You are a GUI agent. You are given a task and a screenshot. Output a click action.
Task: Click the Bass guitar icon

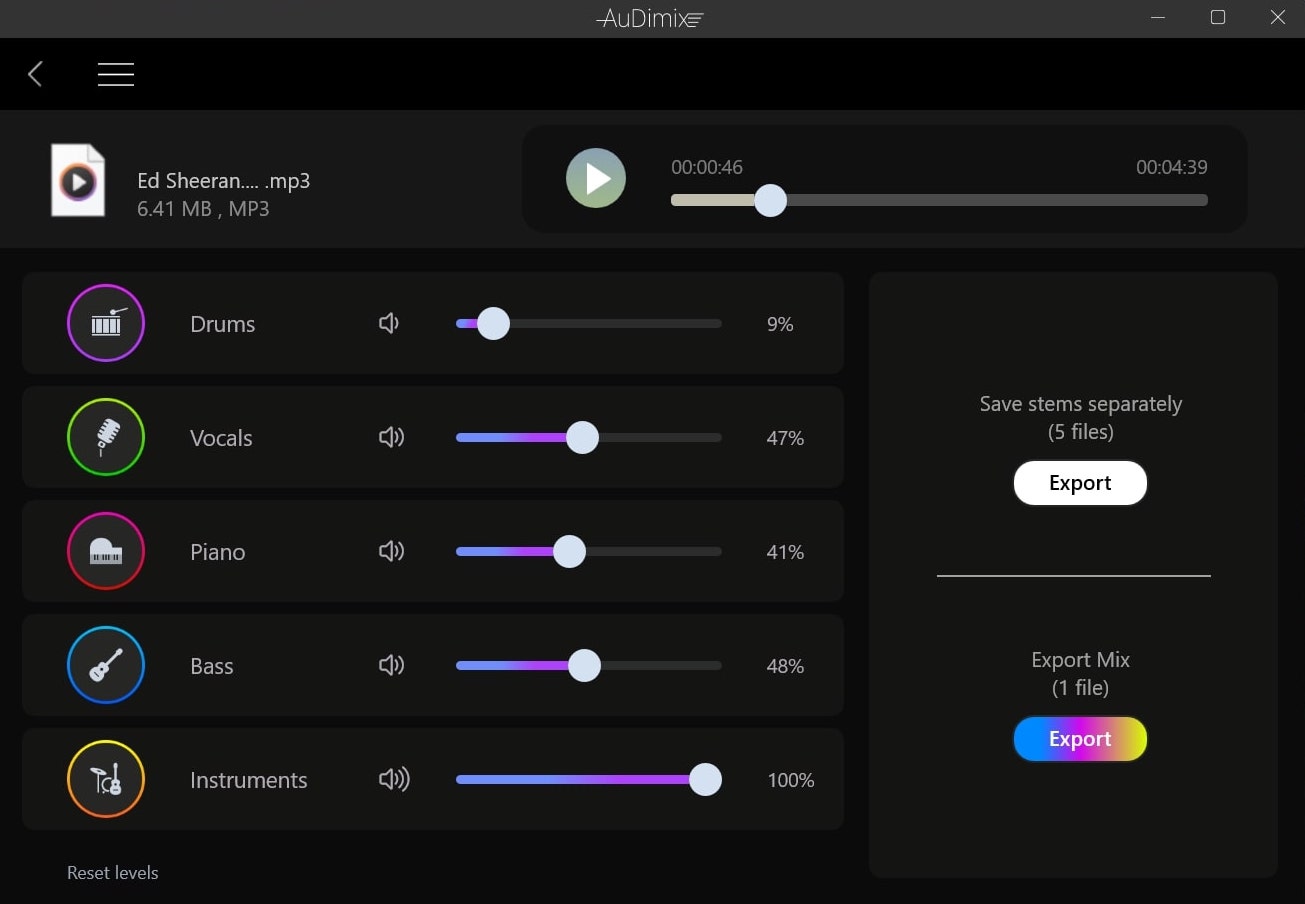click(106, 665)
